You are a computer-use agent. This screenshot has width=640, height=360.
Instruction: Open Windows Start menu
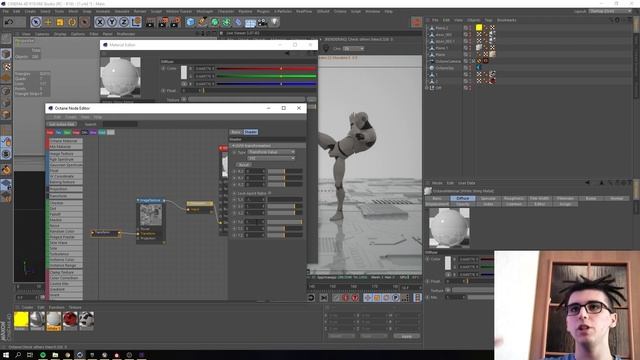coord(6,355)
